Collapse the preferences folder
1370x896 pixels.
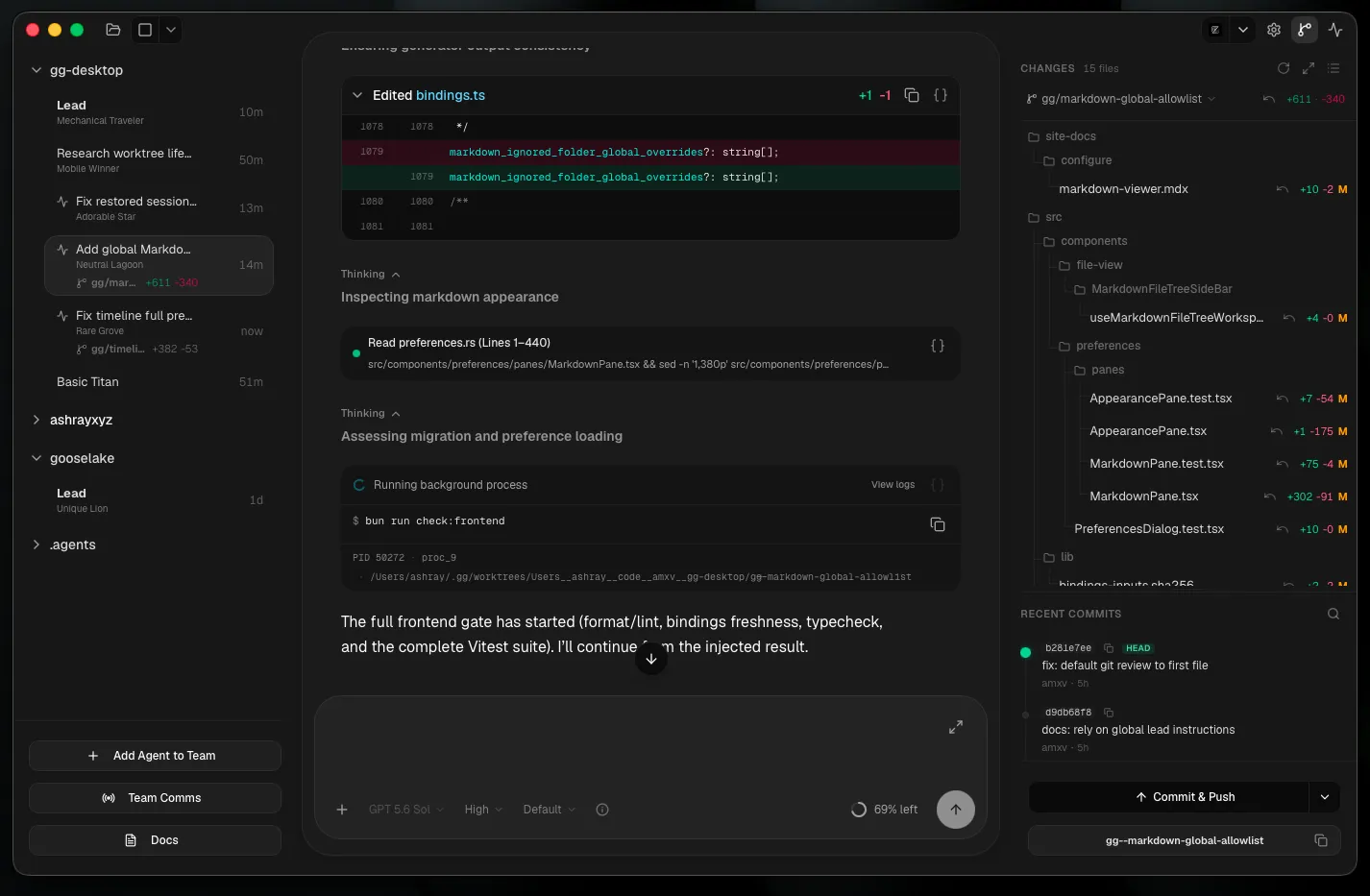tap(1099, 346)
